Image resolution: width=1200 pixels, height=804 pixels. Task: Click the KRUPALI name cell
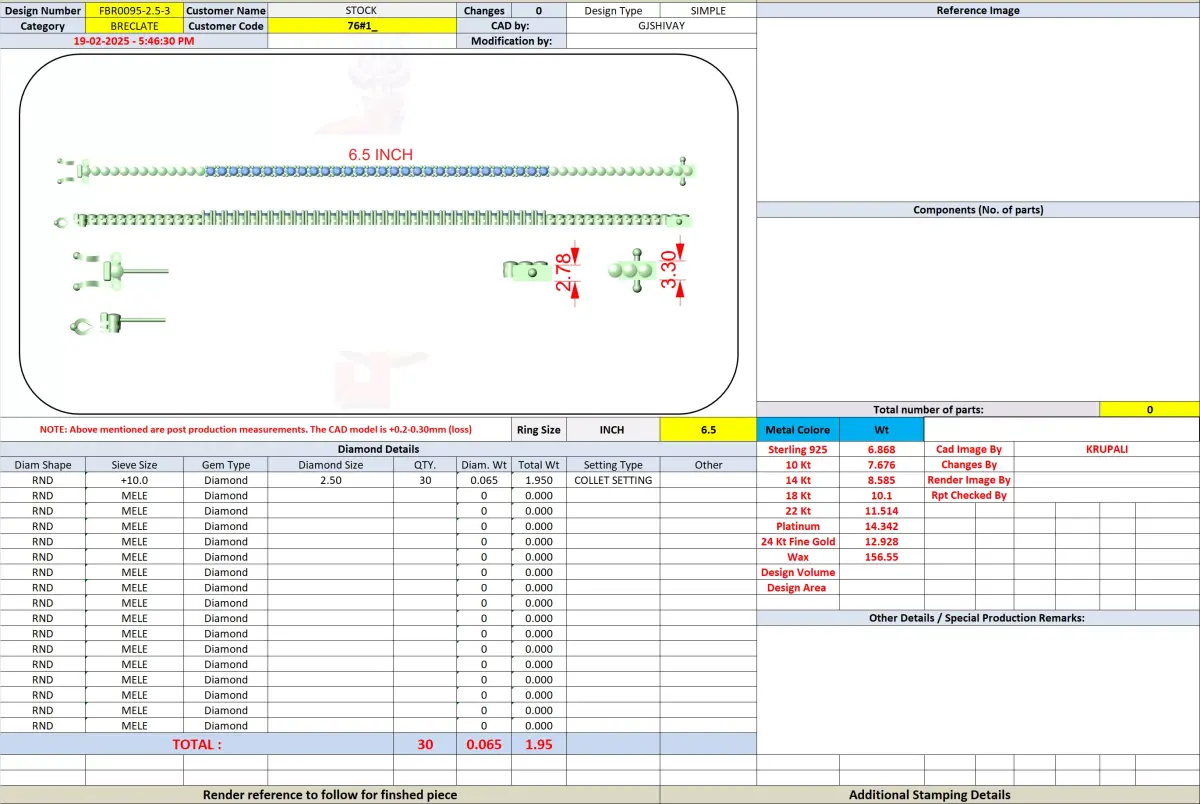pyautogui.click(x=1106, y=449)
